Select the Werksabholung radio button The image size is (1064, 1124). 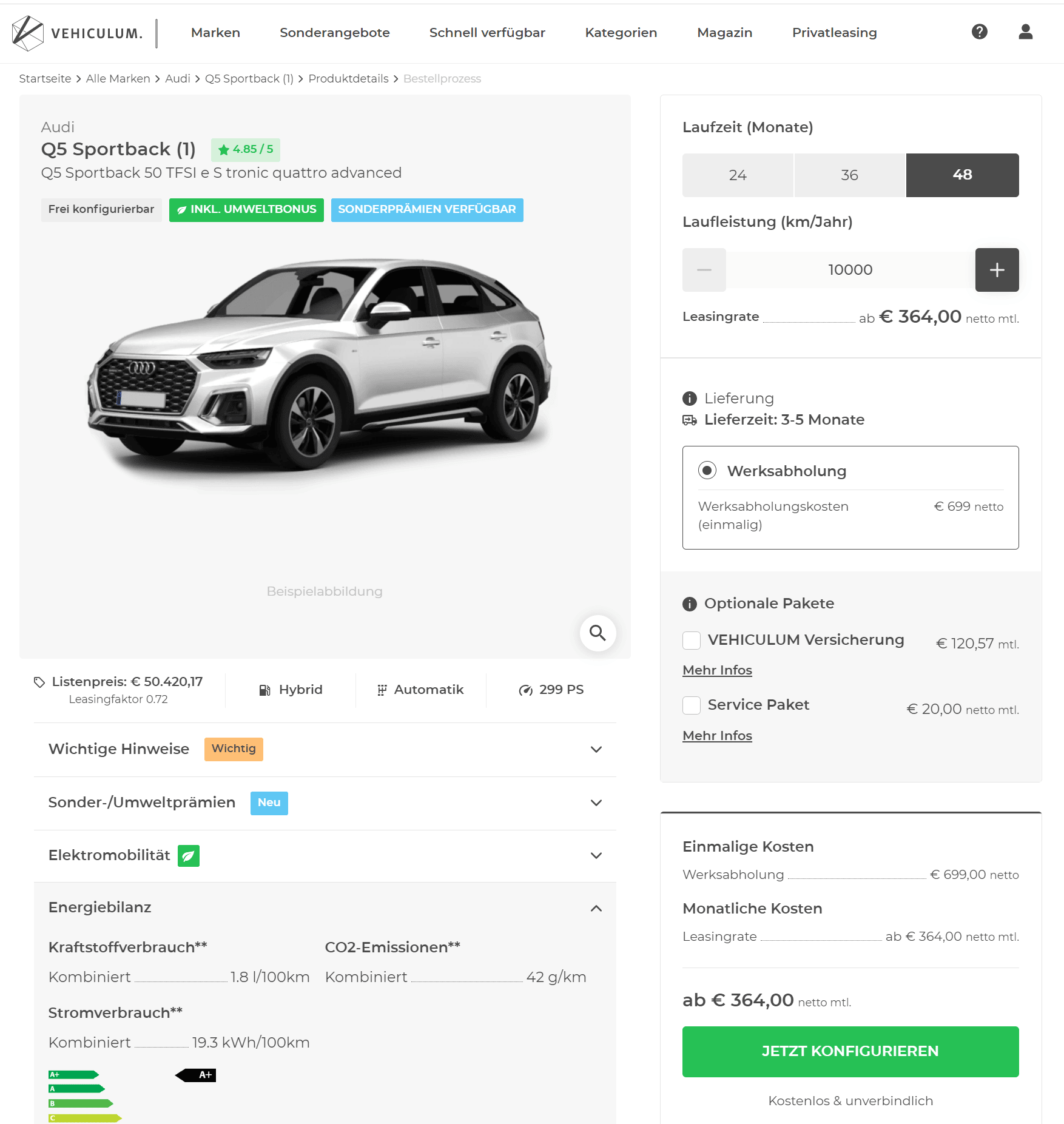(x=707, y=471)
